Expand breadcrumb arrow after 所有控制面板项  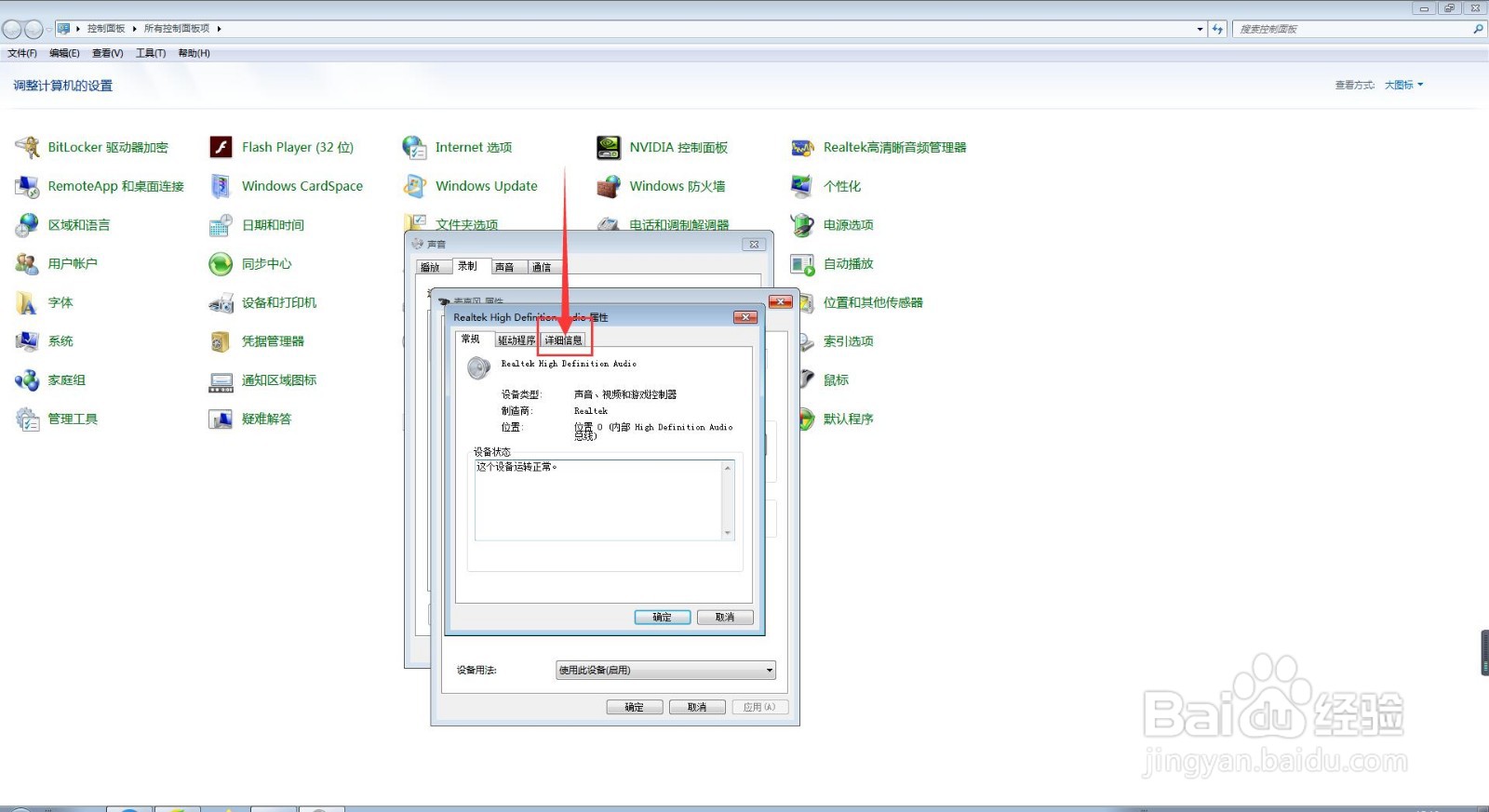point(219,29)
